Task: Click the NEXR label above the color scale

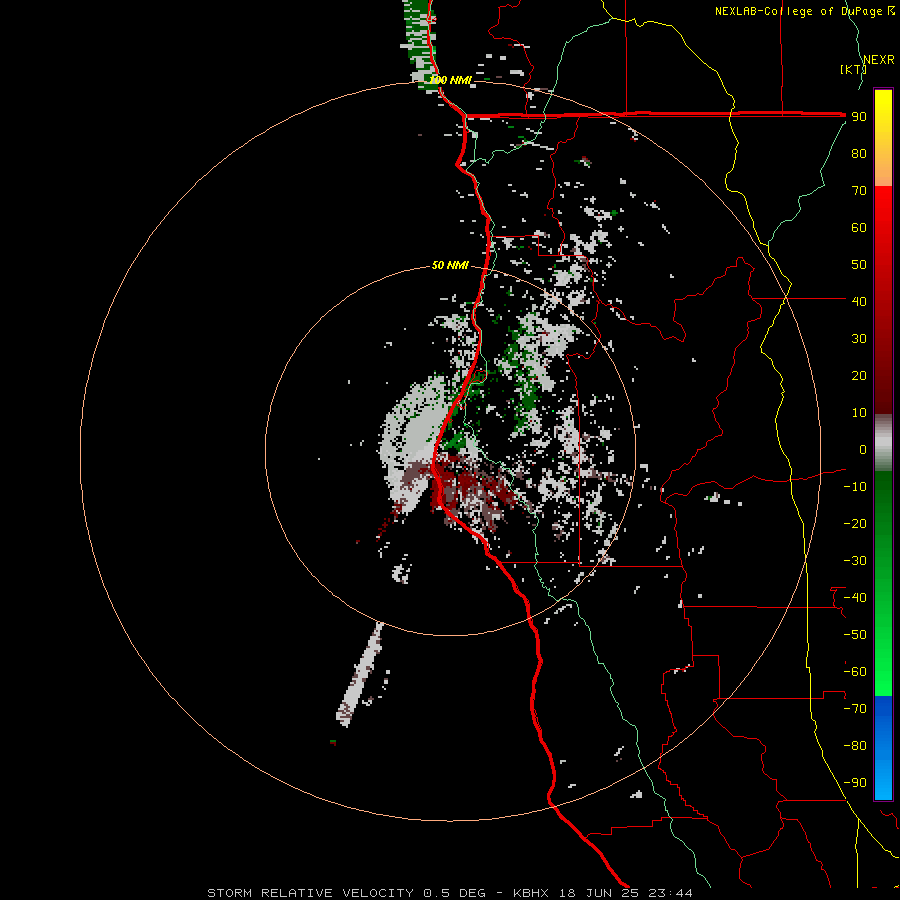Action: 878,60
